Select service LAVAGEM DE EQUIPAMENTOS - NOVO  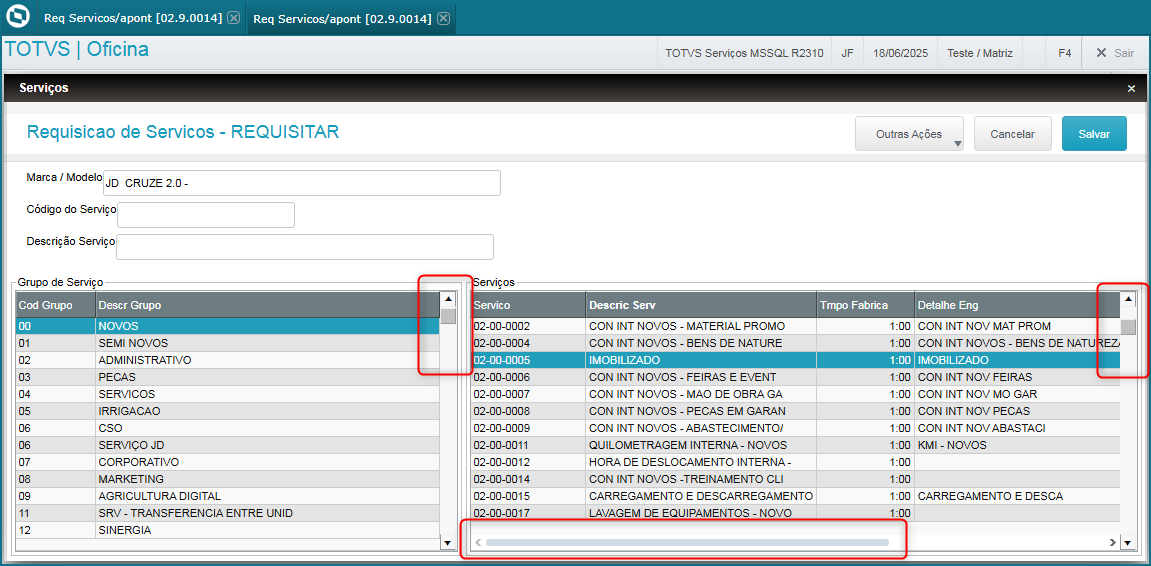(795, 512)
